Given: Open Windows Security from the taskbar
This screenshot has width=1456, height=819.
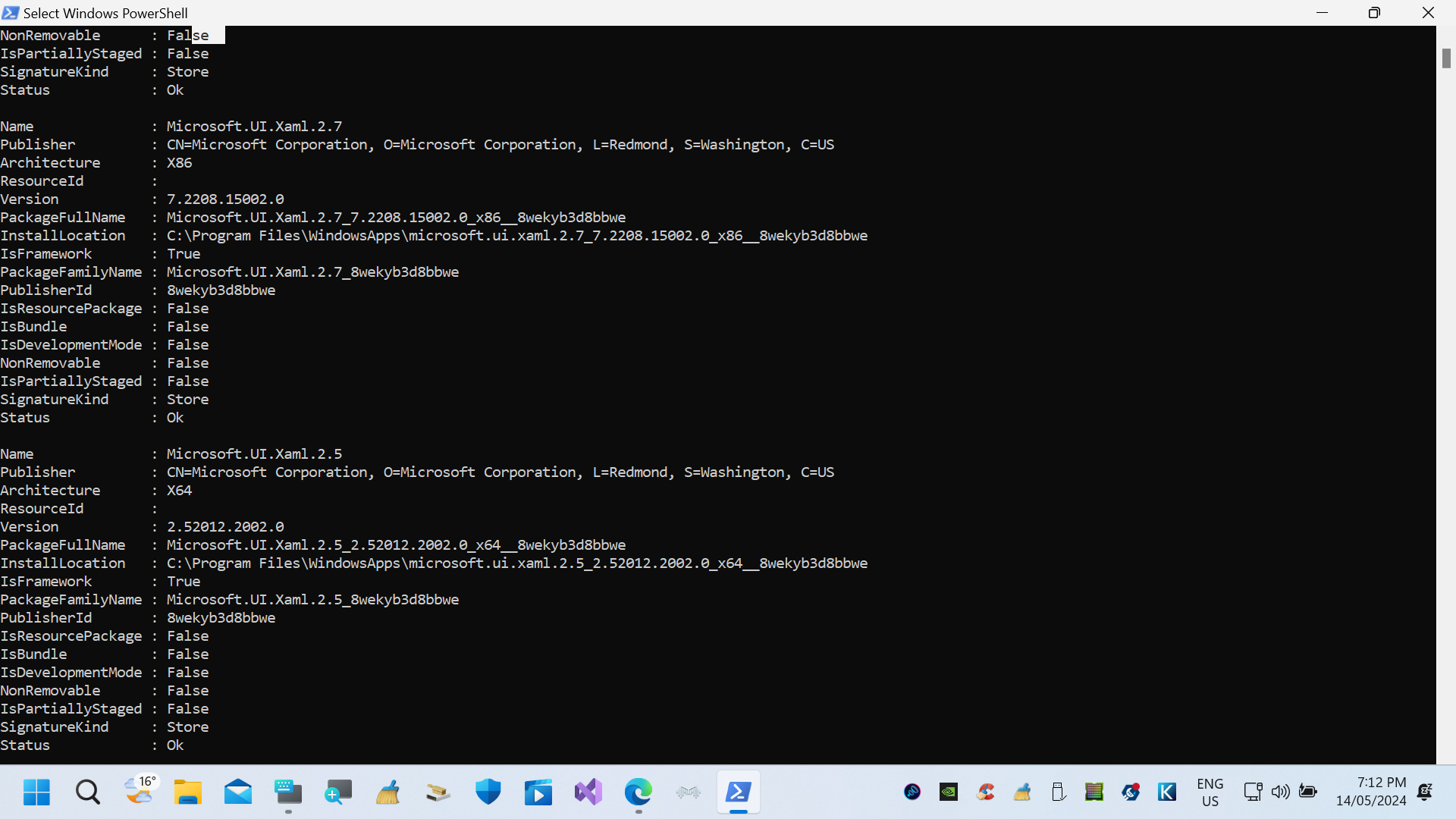Looking at the screenshot, I should [x=488, y=792].
